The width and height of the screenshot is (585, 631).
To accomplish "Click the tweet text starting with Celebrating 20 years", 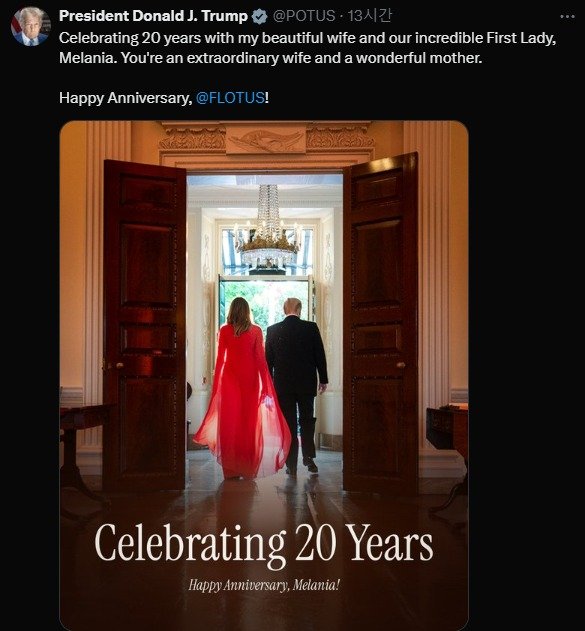I will [307, 48].
